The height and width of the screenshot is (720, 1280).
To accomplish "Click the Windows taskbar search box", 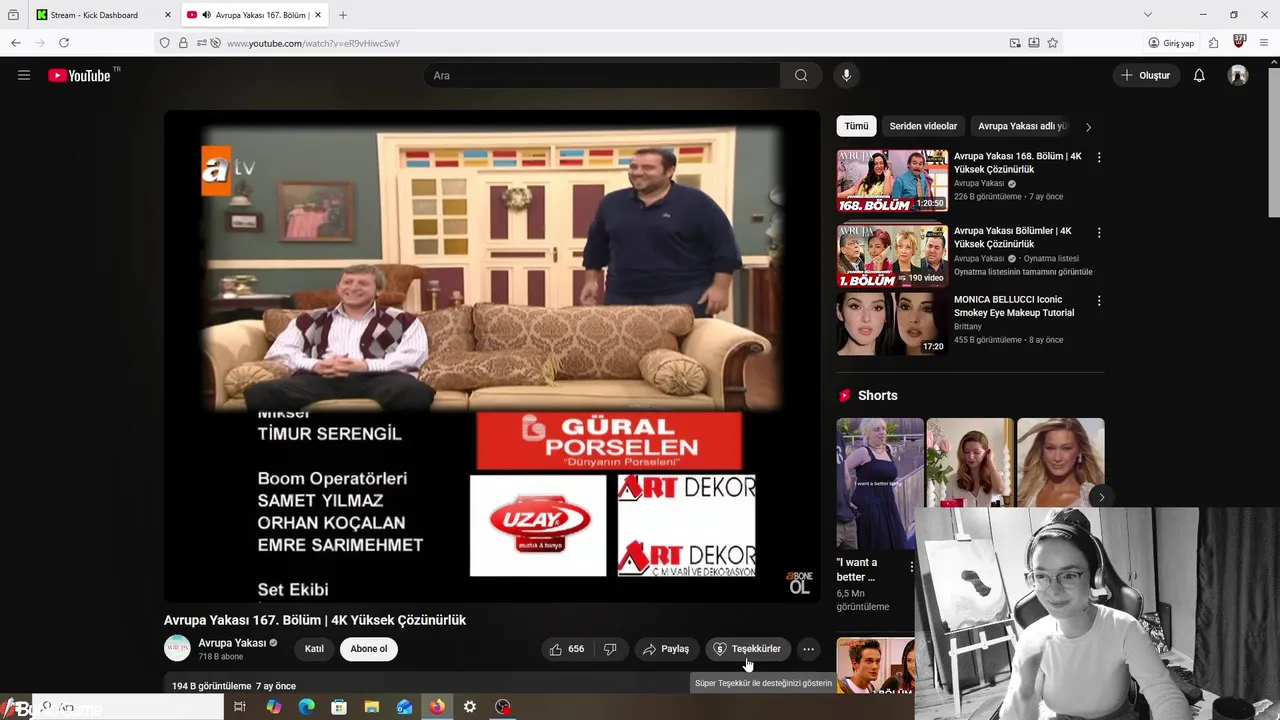I will 128,707.
